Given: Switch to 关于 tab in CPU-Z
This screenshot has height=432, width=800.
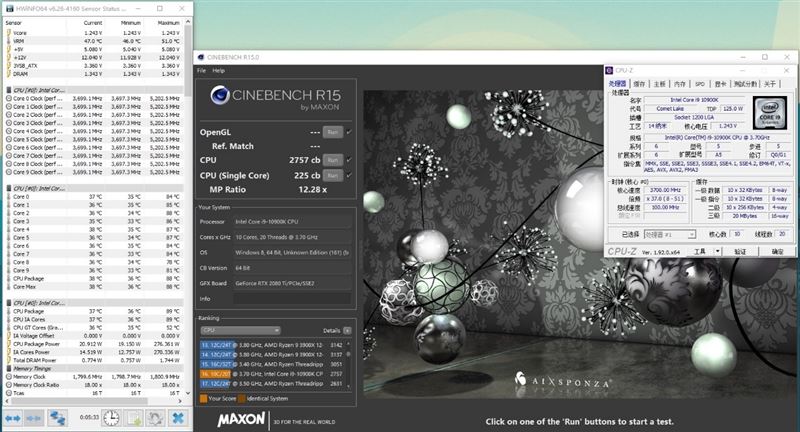Looking at the screenshot, I should coord(770,84).
